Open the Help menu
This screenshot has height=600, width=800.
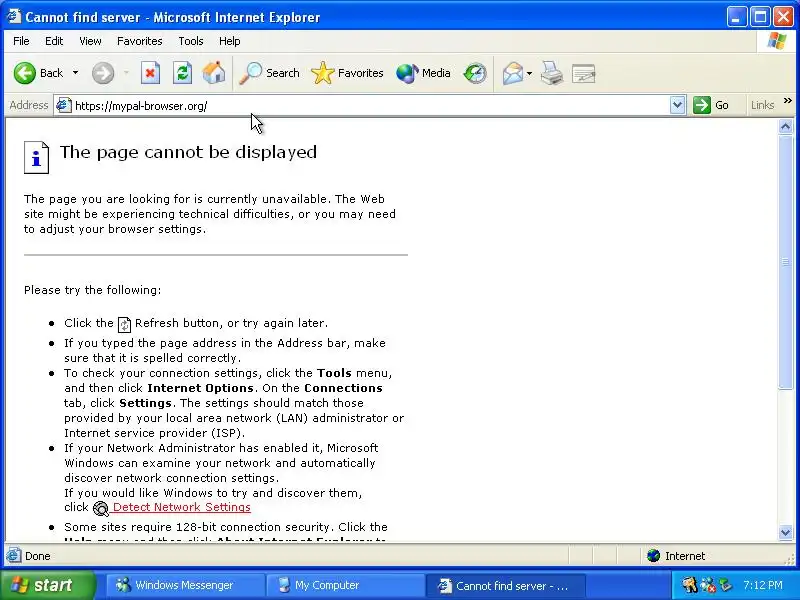click(230, 41)
